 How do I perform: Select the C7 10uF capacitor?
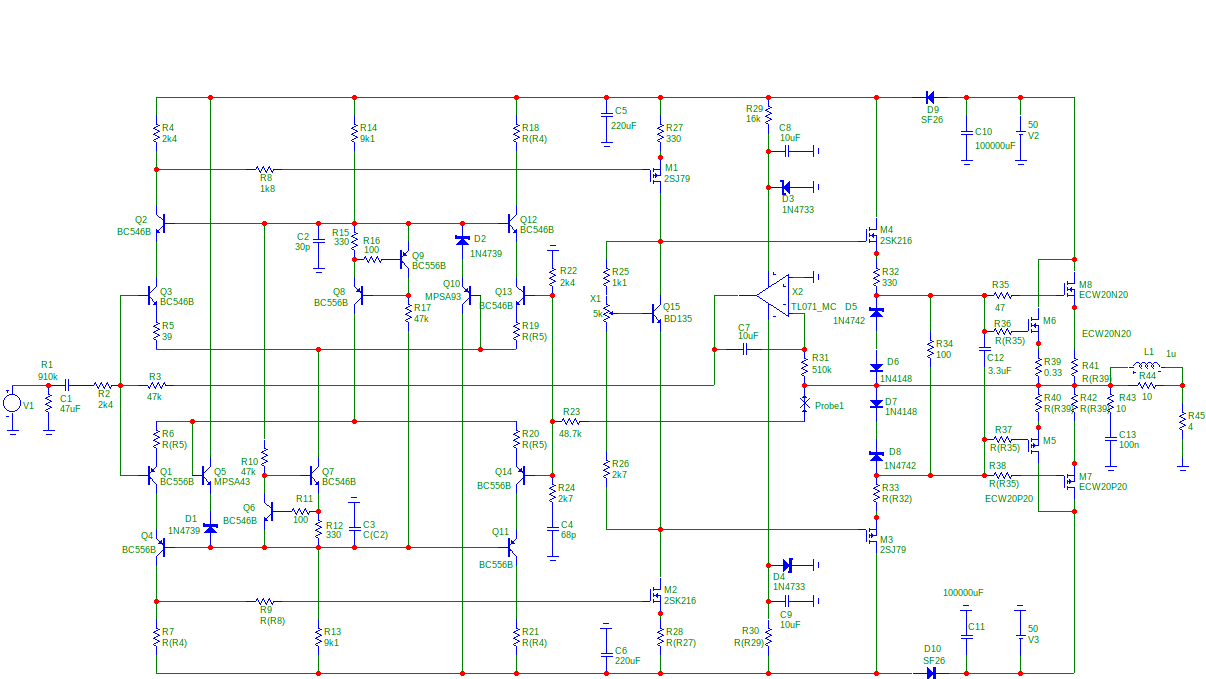(x=744, y=349)
